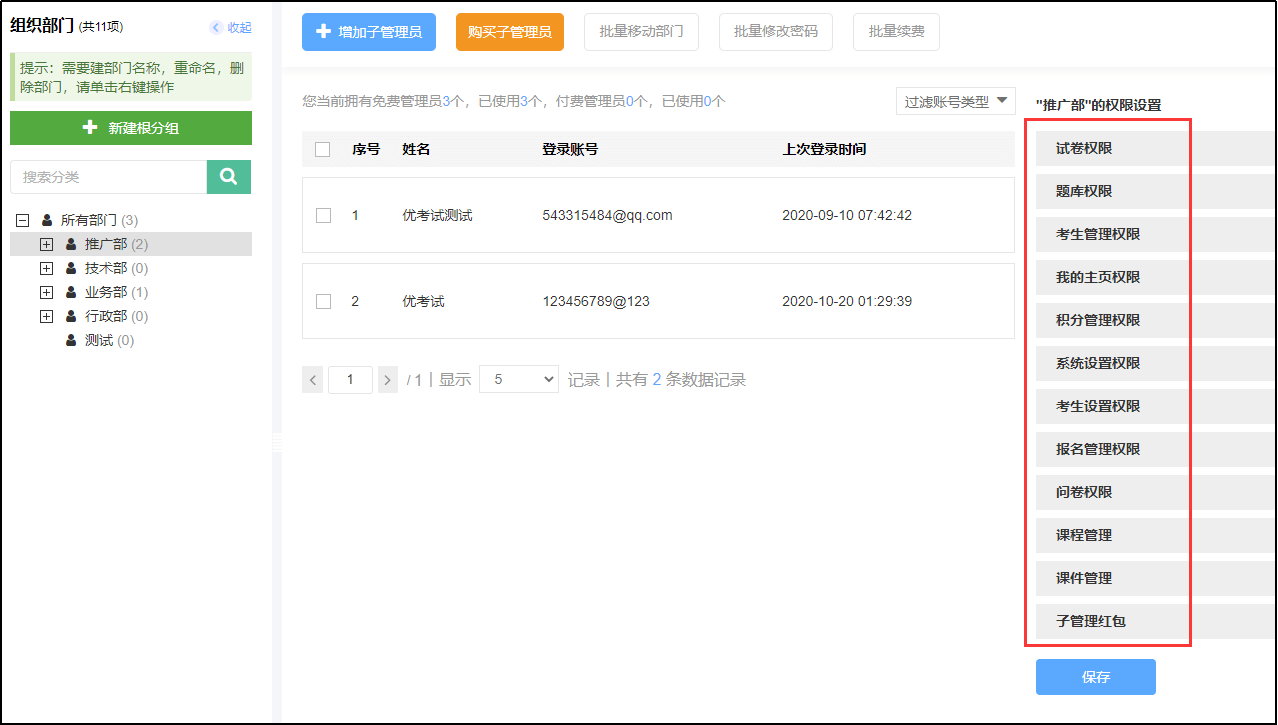The height and width of the screenshot is (725, 1278).
Task: Click the name 优考试测试
Action: pos(437,215)
